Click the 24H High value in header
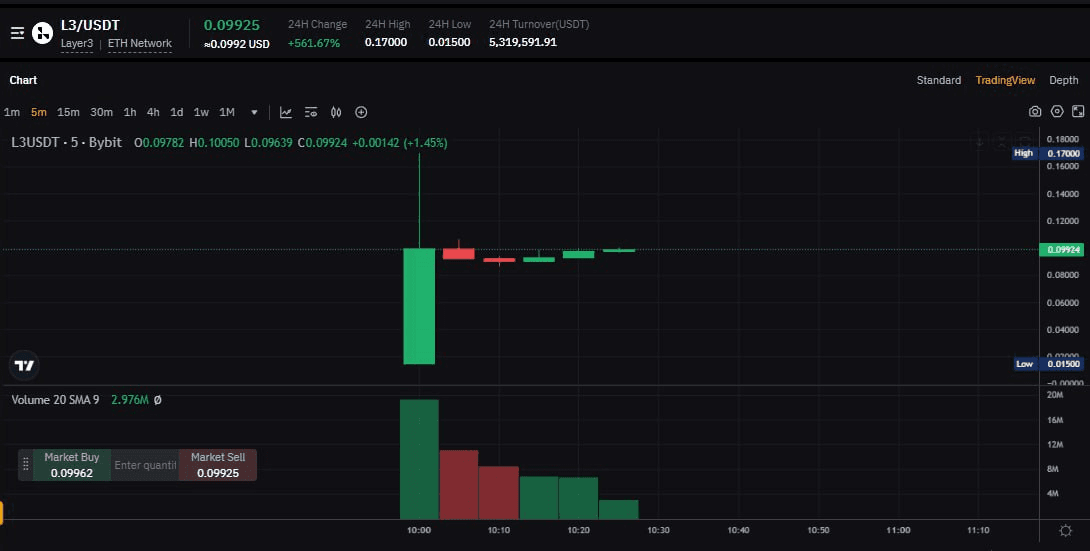The image size is (1090, 551). pos(386,42)
